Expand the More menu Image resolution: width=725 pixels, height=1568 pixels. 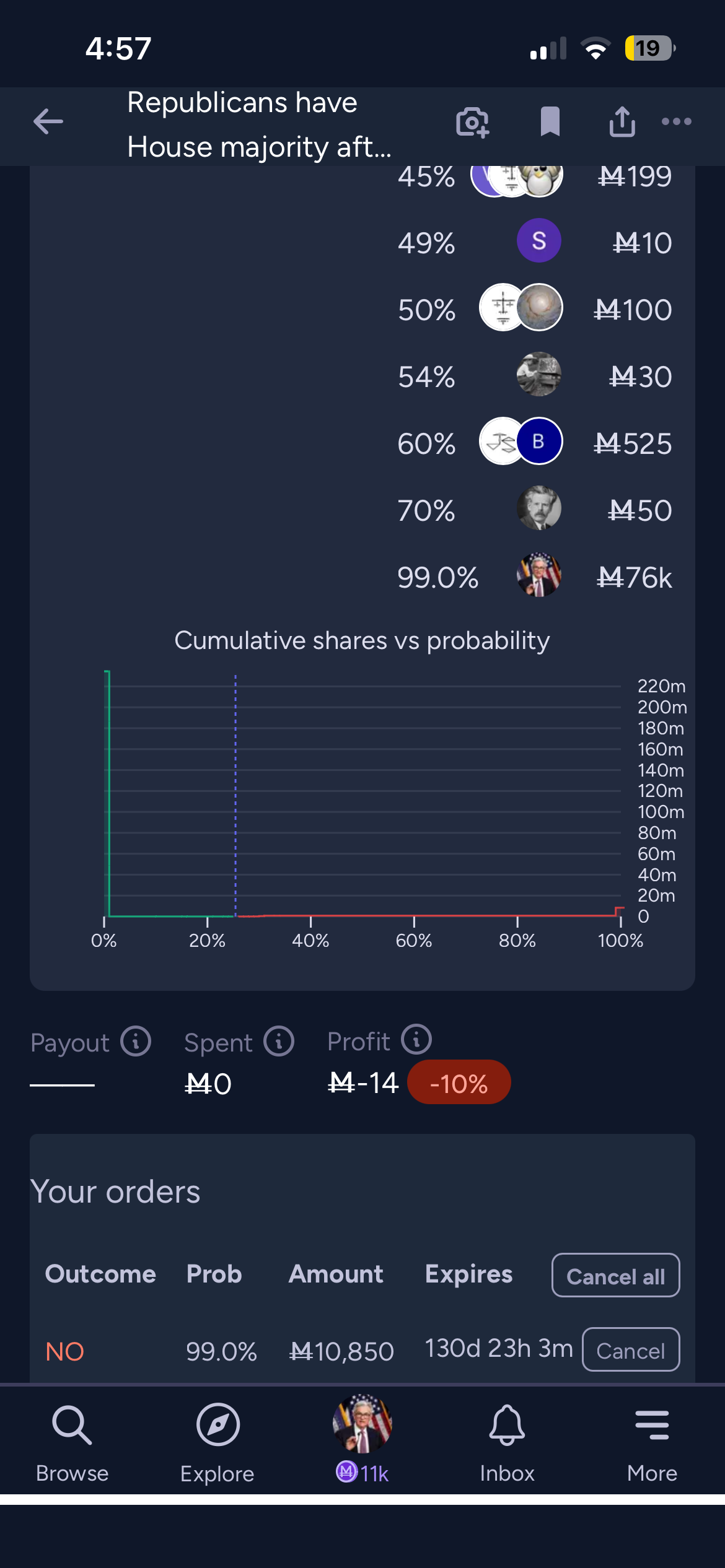[652, 1443]
